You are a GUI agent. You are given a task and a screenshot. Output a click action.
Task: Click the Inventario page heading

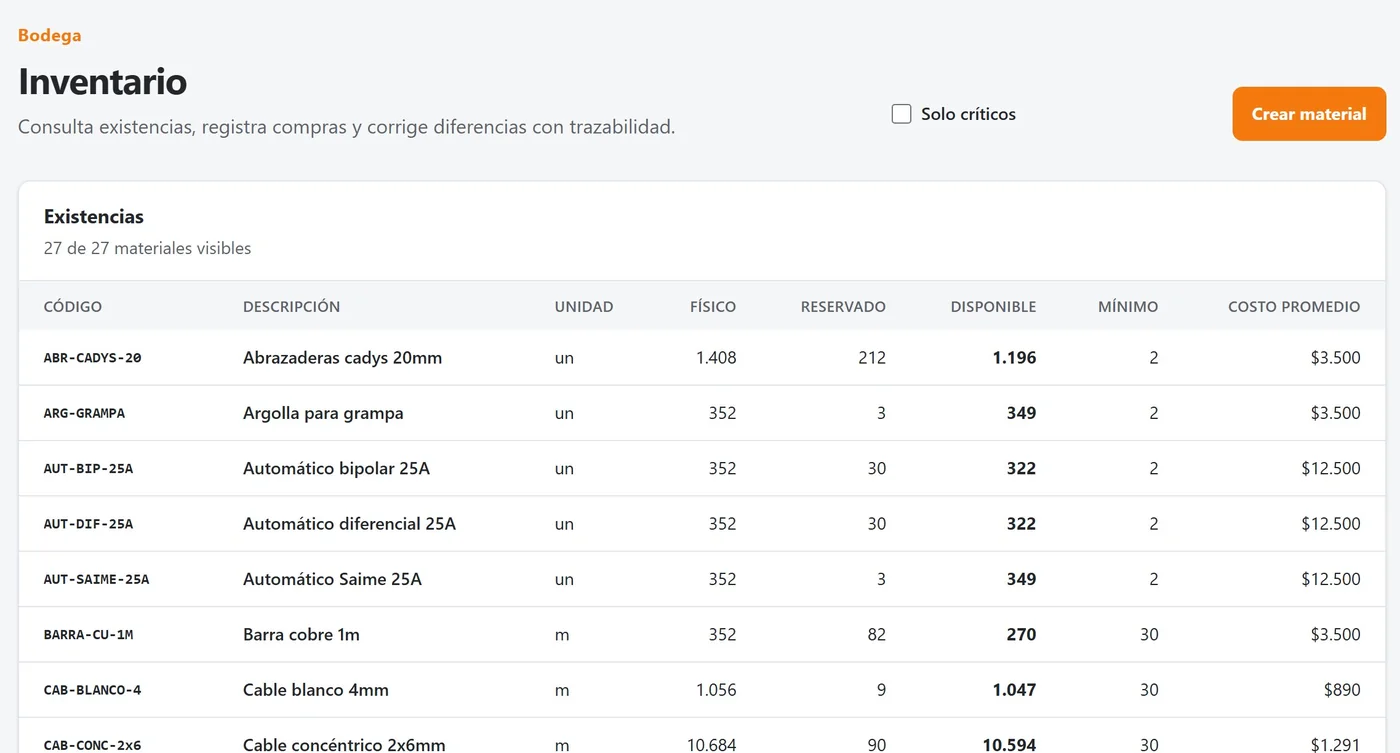[x=103, y=81]
